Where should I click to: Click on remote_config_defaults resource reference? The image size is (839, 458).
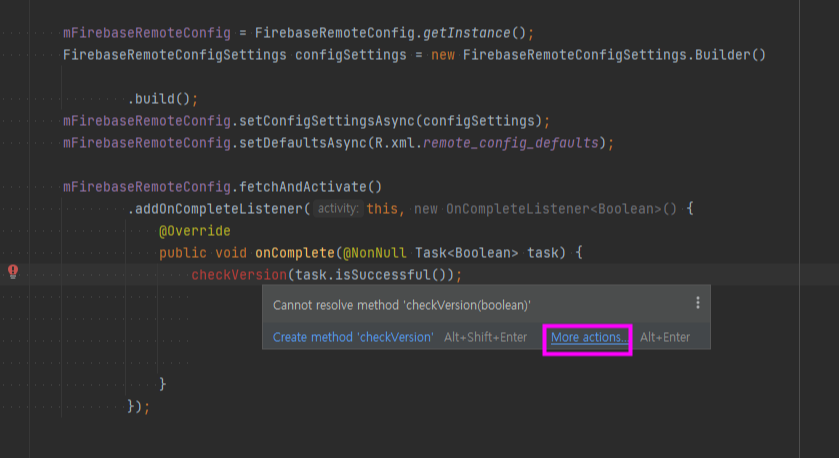pos(511,143)
